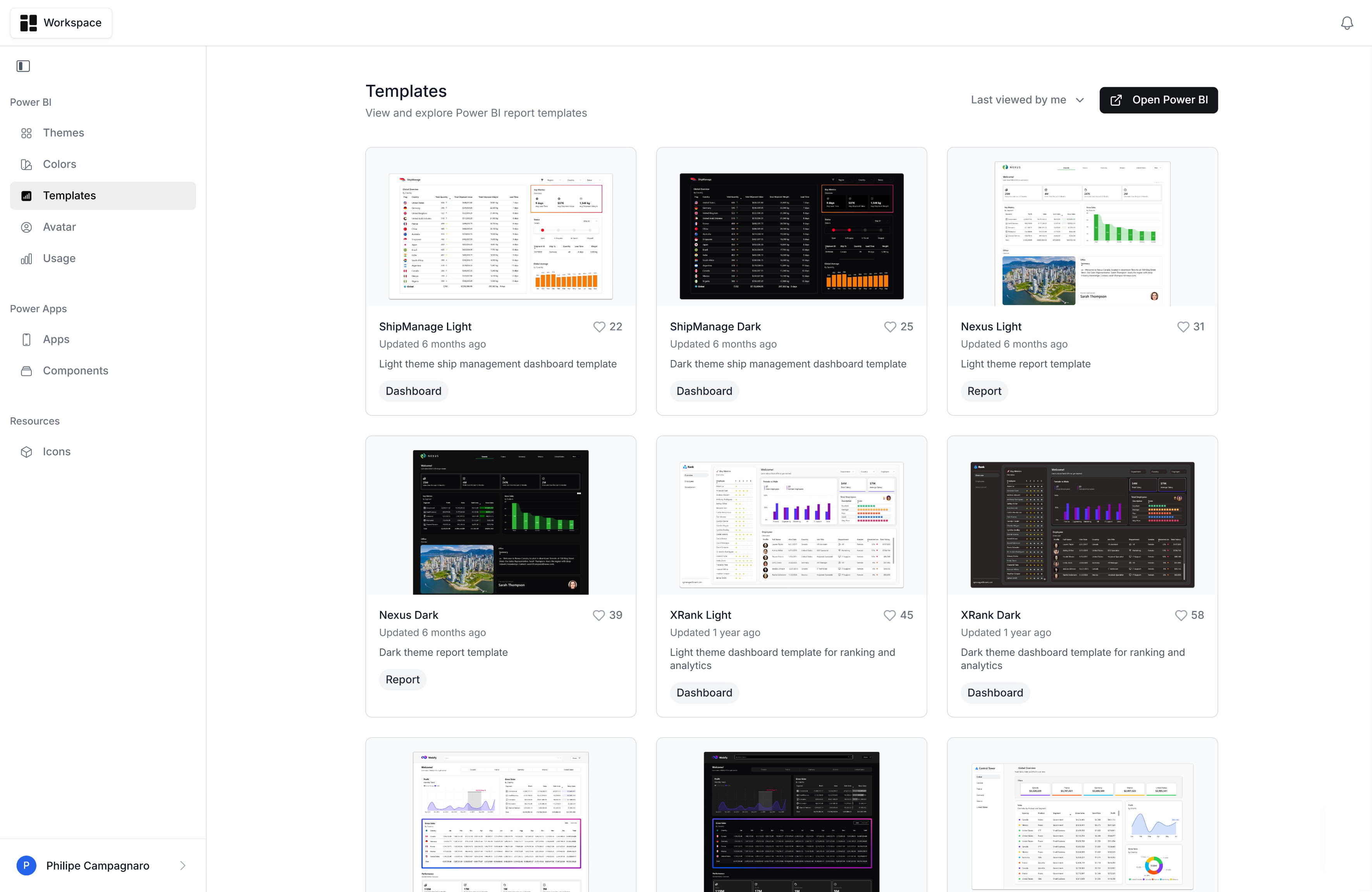Switch to the Templates section
This screenshot has width=1372, height=892.
(70, 196)
